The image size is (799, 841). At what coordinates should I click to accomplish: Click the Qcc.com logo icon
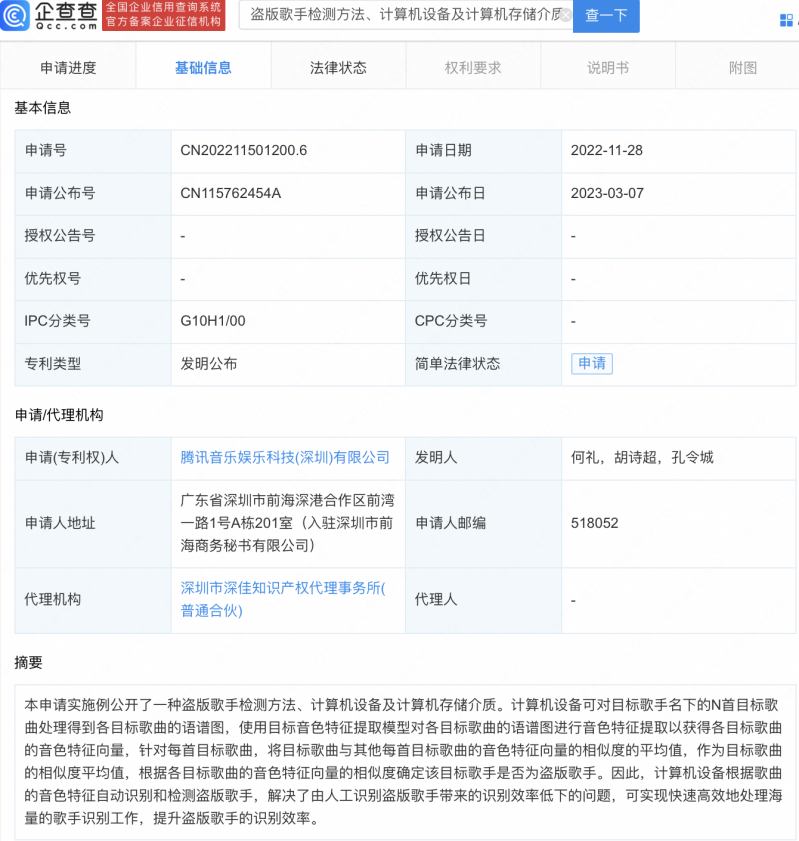click(14, 15)
